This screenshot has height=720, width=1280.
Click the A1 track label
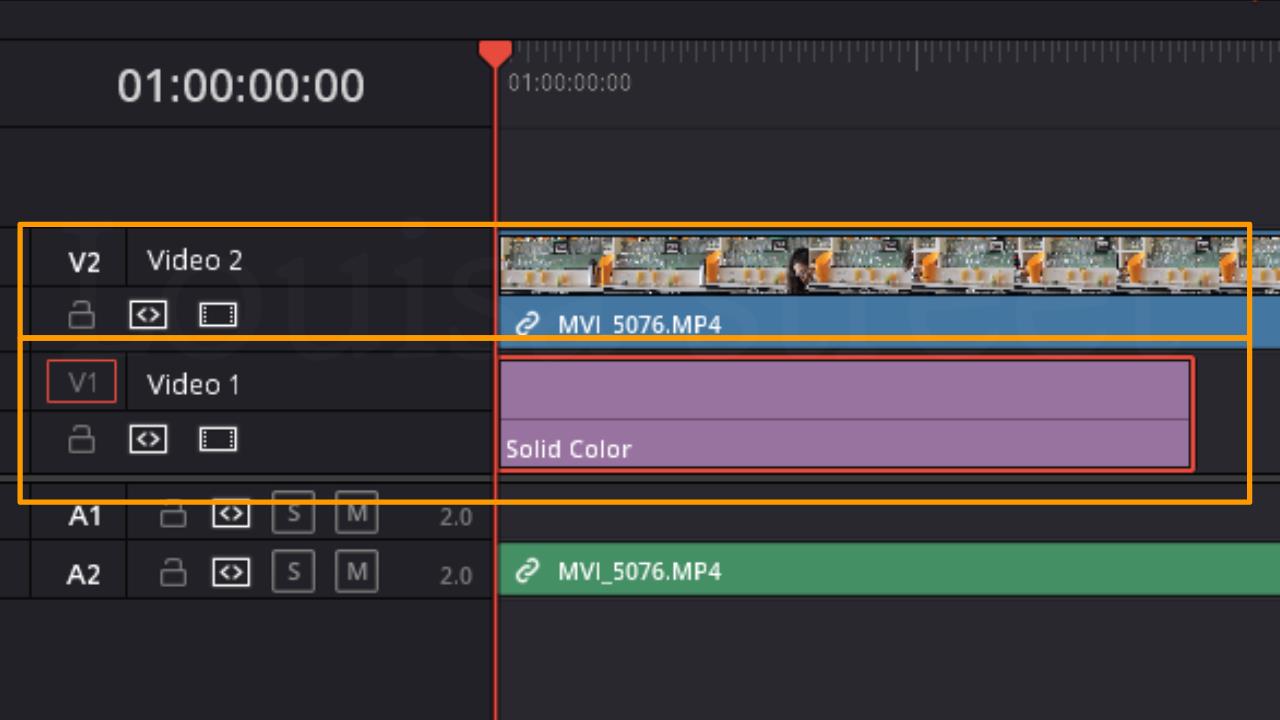pyautogui.click(x=85, y=516)
